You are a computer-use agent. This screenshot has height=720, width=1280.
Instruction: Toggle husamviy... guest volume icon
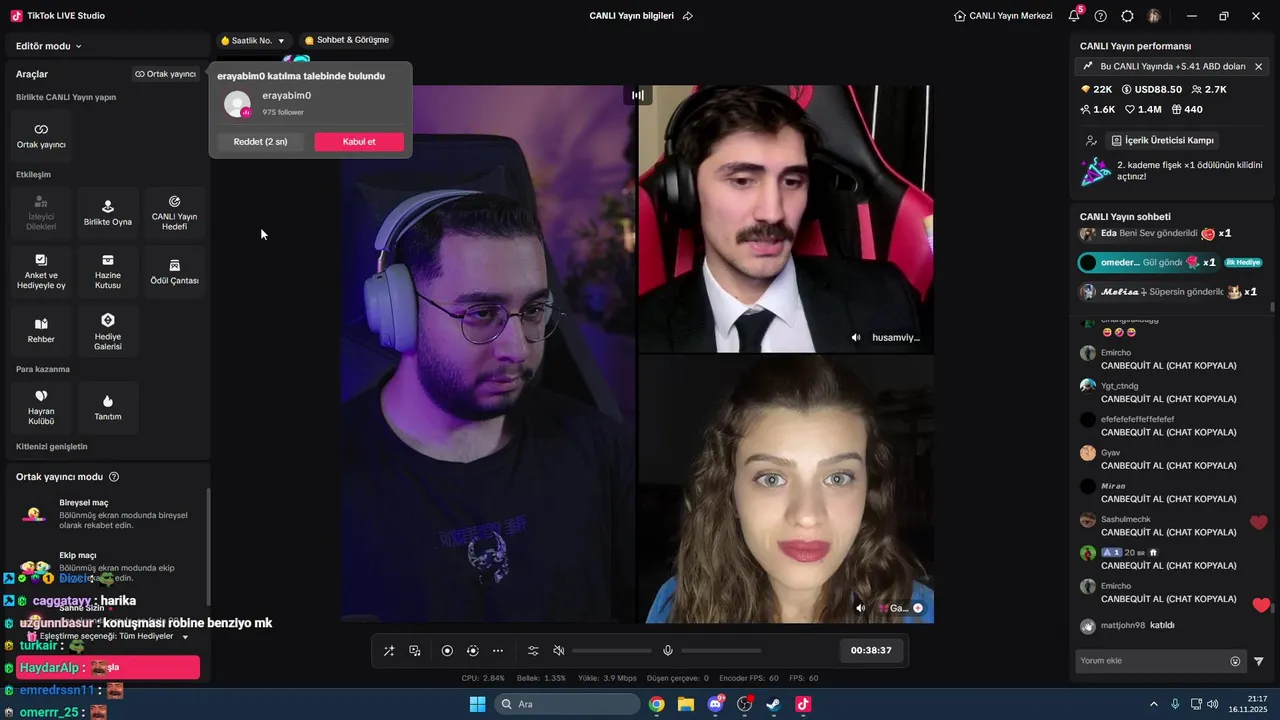point(856,338)
